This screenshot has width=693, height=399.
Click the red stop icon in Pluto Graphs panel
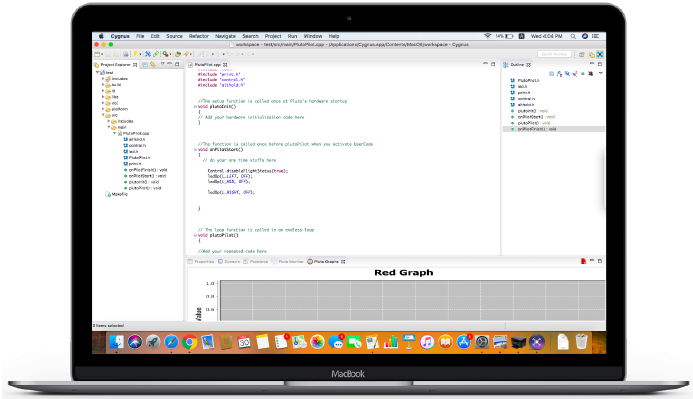[583, 261]
